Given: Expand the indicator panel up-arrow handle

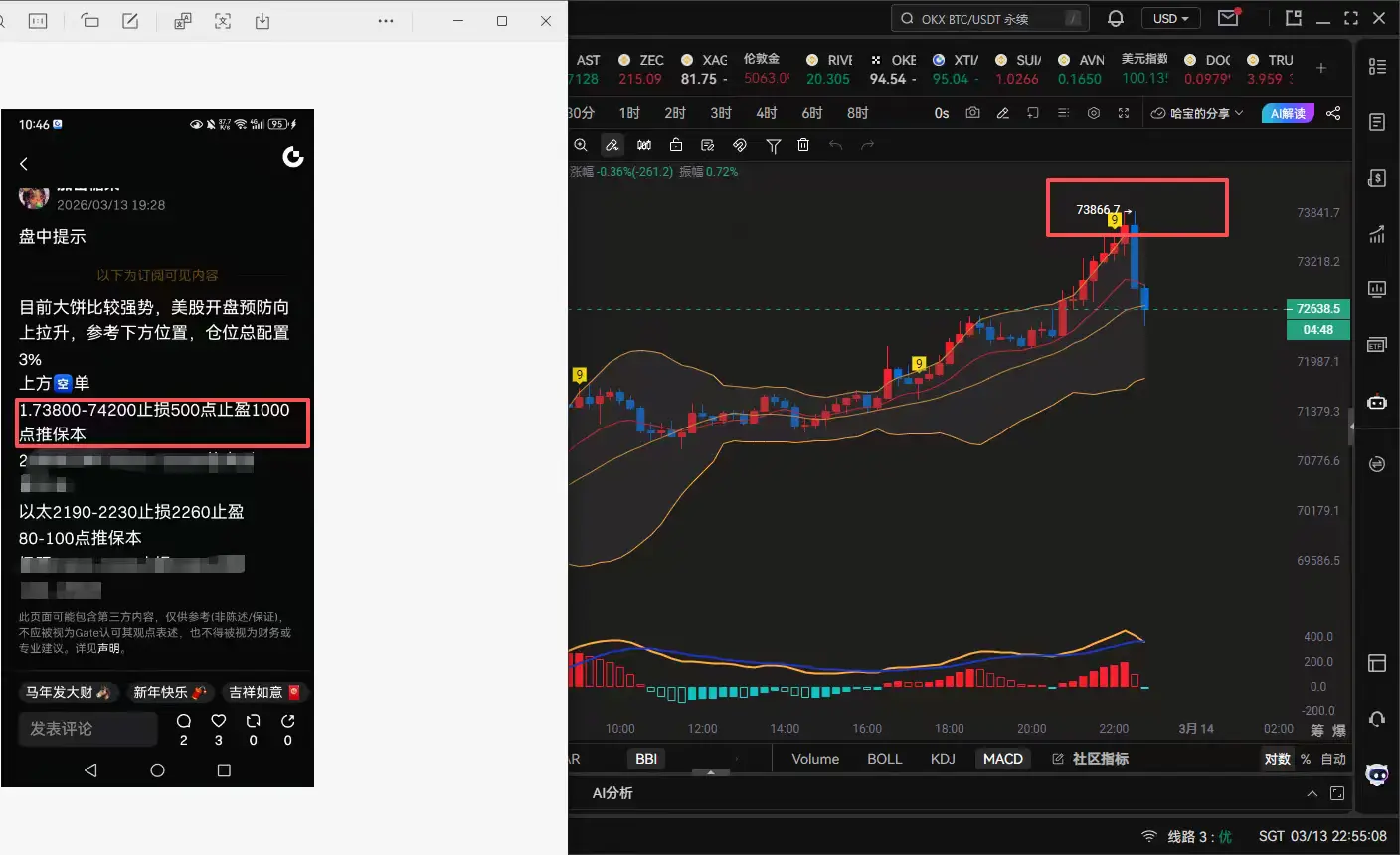Looking at the screenshot, I should pyautogui.click(x=711, y=771).
